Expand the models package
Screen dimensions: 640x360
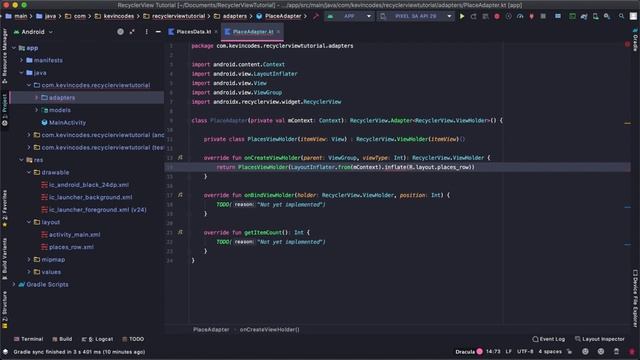(x=37, y=110)
